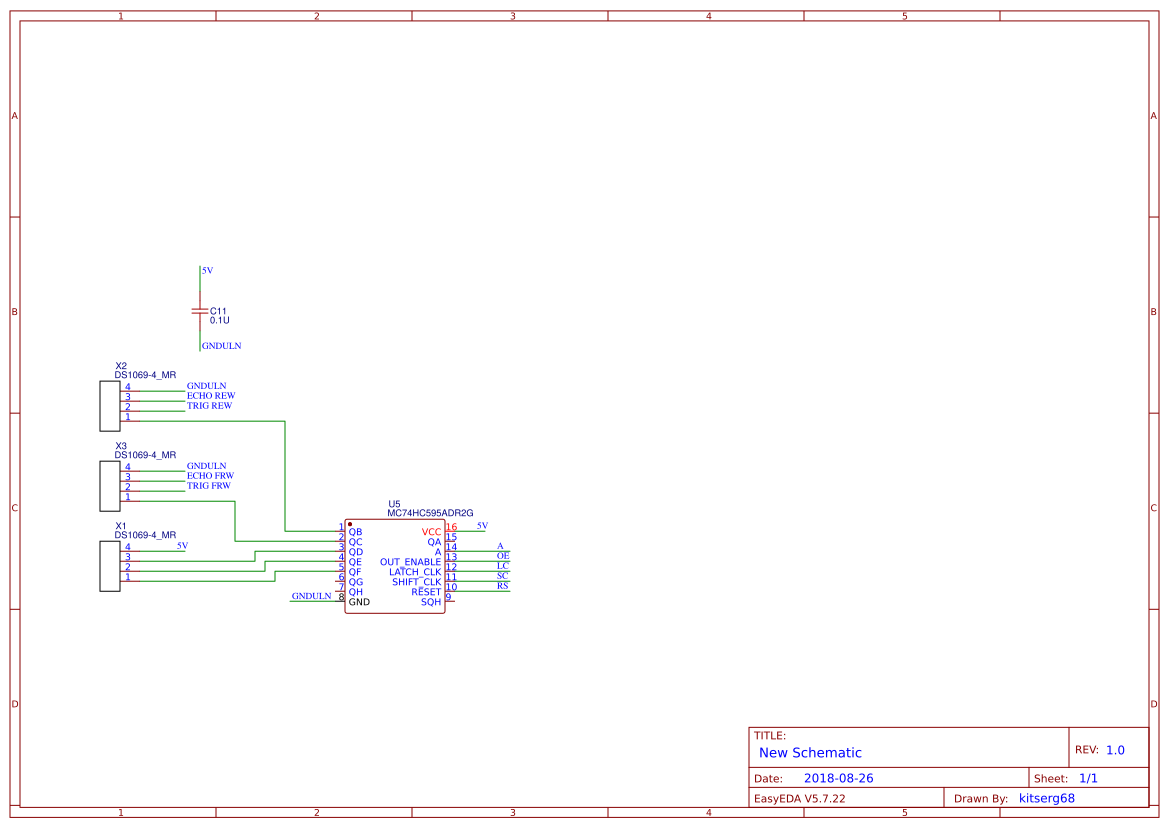Click the RESET pin of U5

[426, 591]
